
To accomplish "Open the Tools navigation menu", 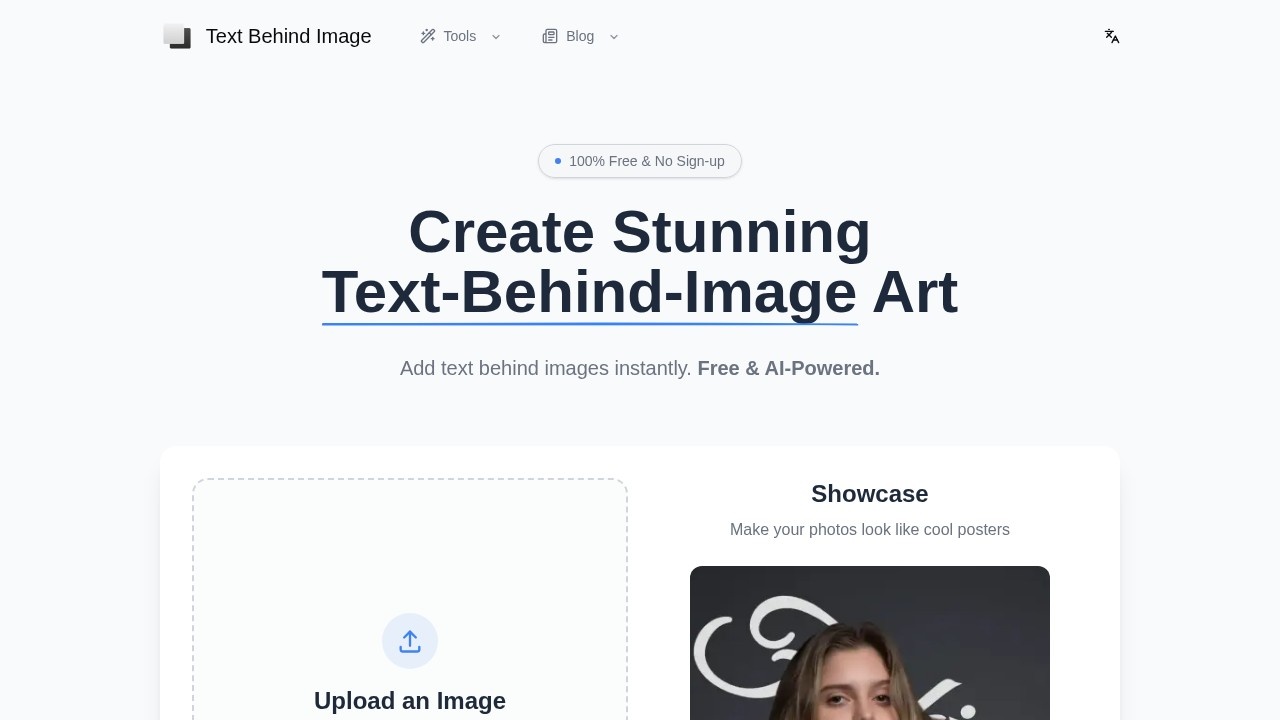I will point(459,36).
